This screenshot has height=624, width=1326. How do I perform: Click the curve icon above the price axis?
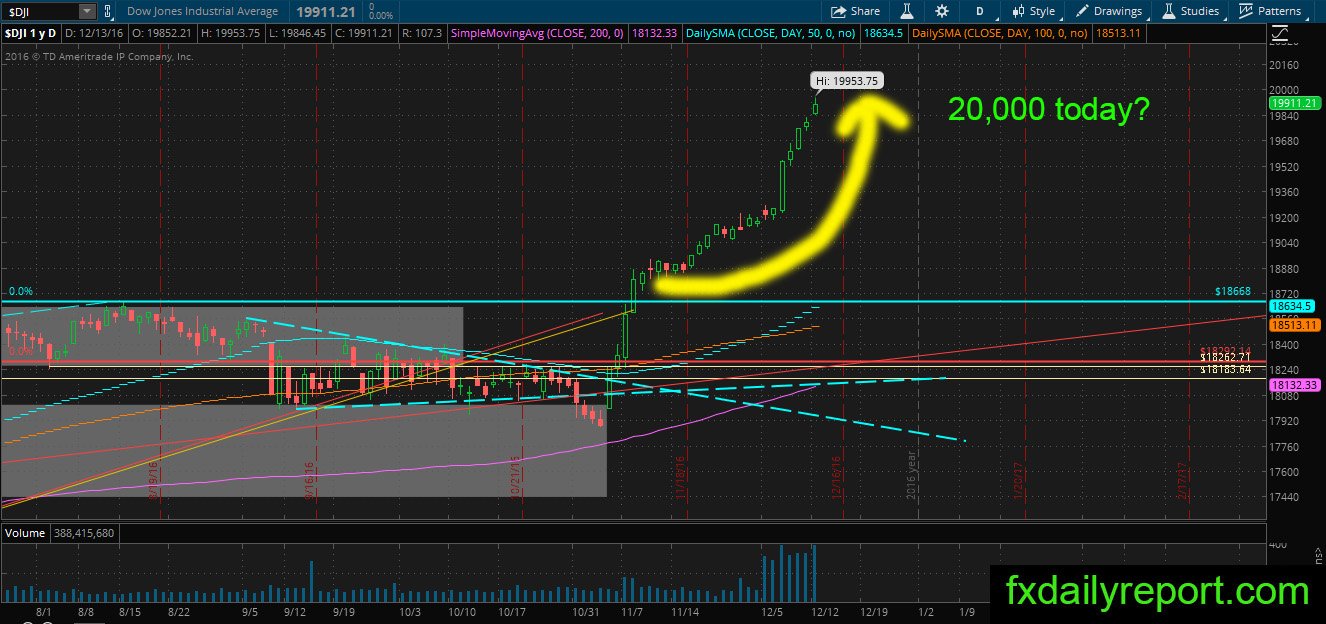tap(1281, 33)
